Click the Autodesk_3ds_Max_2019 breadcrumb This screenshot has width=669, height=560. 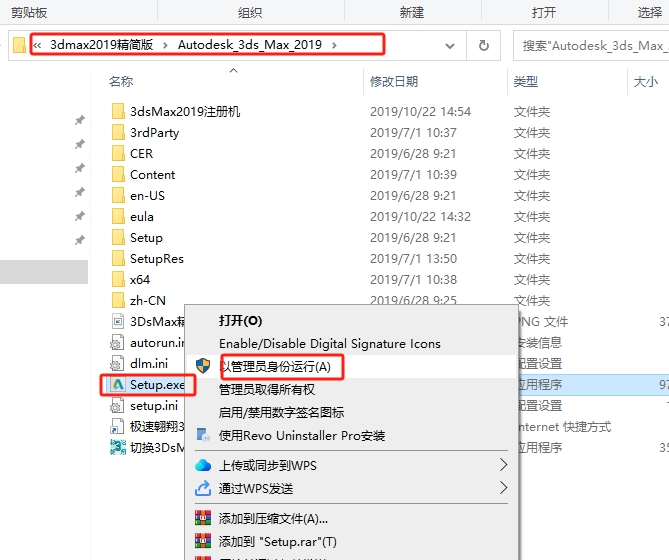pyautogui.click(x=250, y=45)
